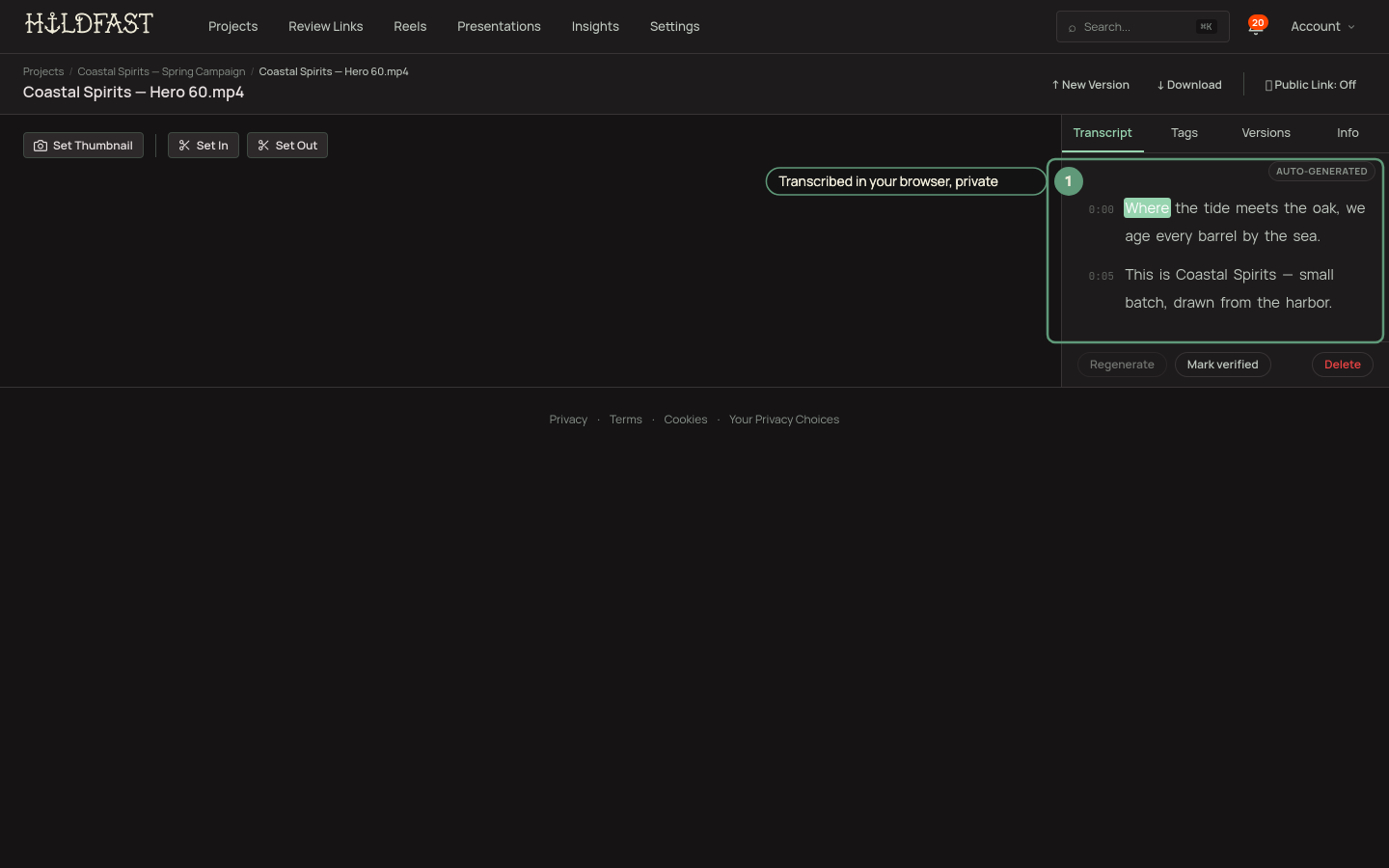
Task: Delete the transcript
Action: (1342, 365)
